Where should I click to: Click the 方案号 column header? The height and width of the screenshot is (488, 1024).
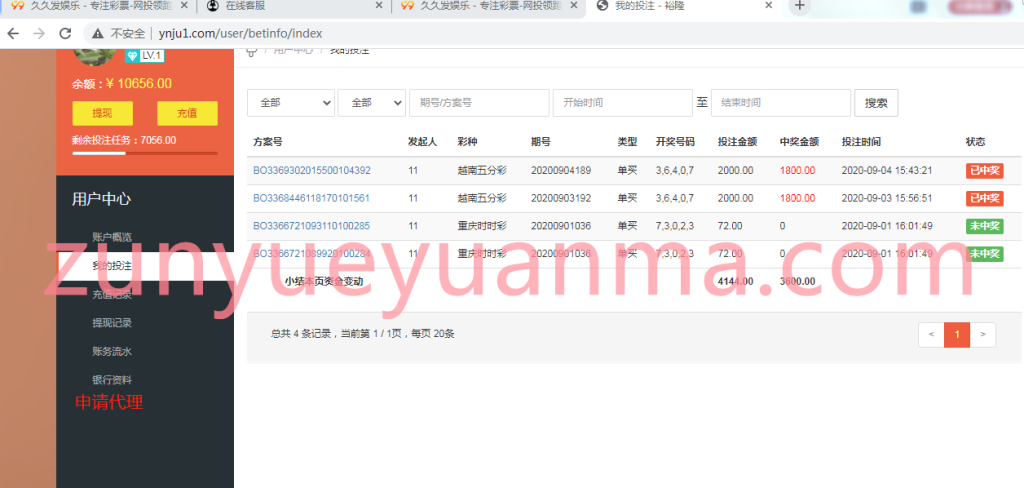[268, 142]
